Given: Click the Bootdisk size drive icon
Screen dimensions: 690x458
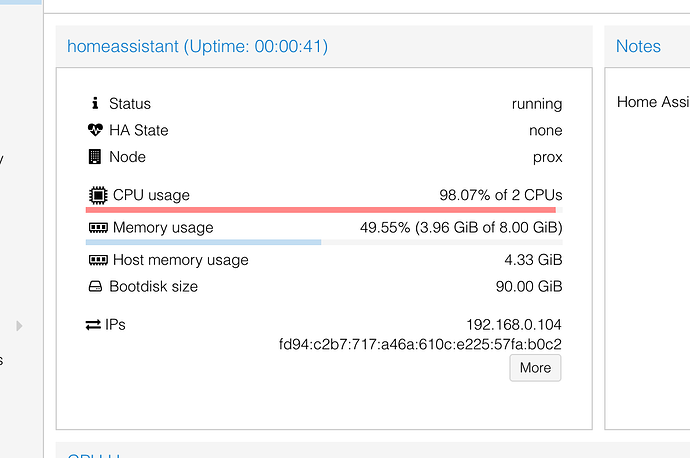Looking at the screenshot, I should (x=95, y=286).
